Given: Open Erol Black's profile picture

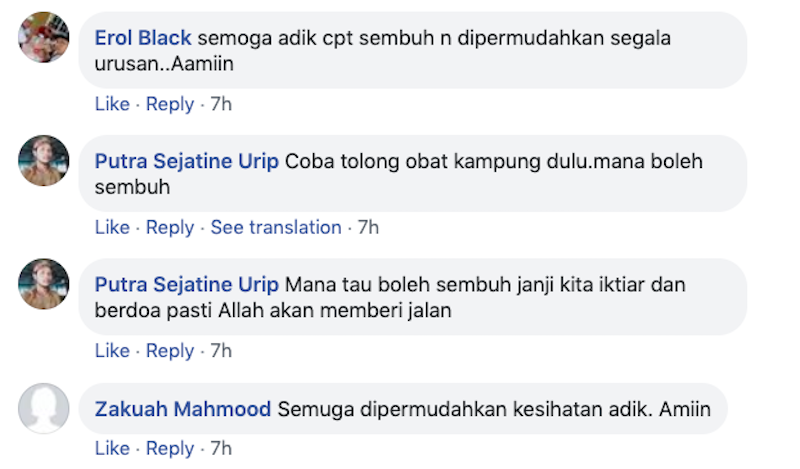Looking at the screenshot, I should (44, 38).
